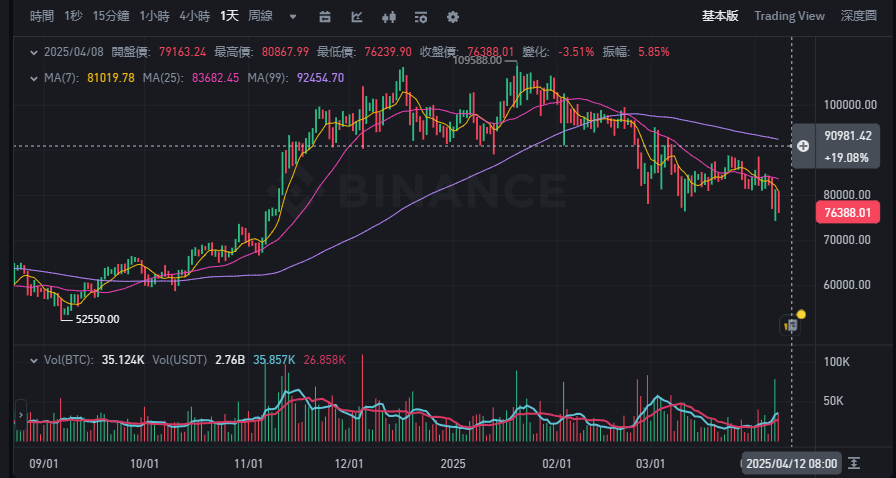Viewport: 896px width, 478px height.
Task: Open the calendar date range icon
Action: (x=324, y=17)
